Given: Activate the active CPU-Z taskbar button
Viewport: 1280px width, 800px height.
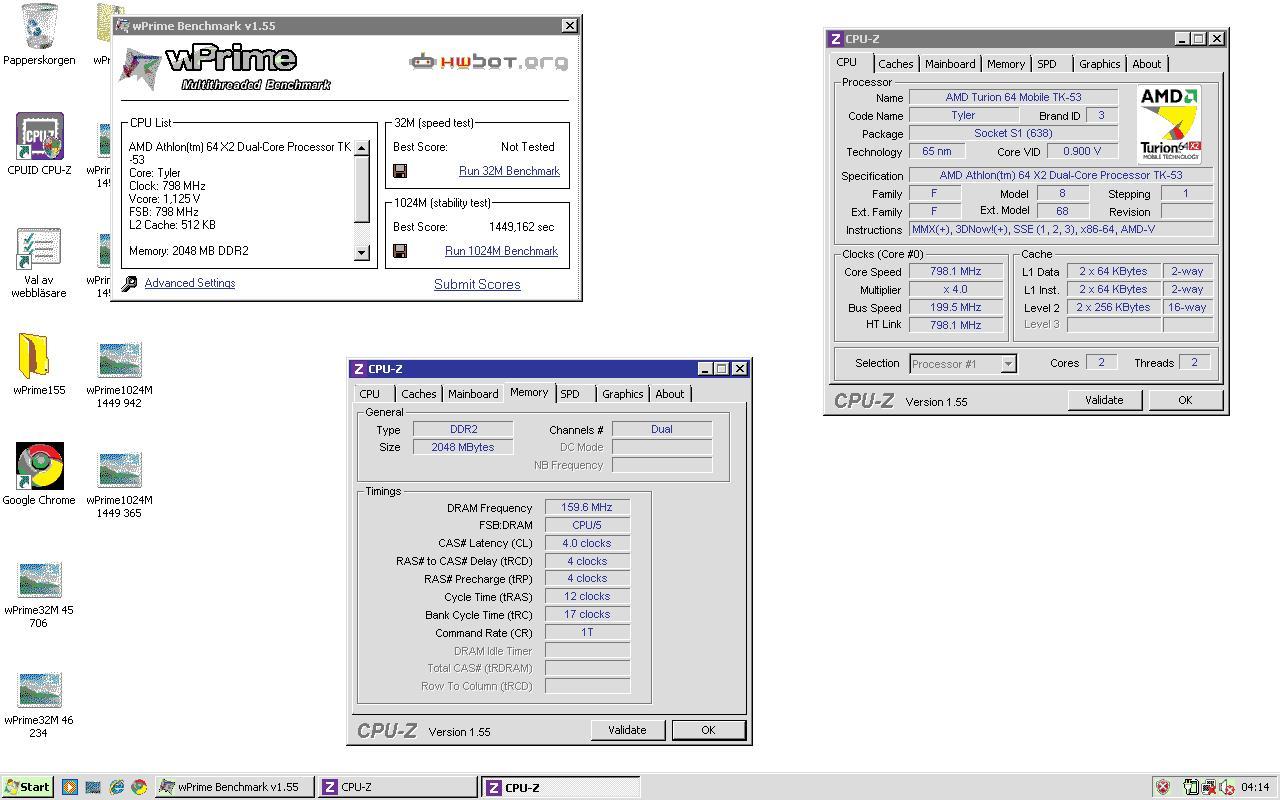Looking at the screenshot, I should point(560,787).
